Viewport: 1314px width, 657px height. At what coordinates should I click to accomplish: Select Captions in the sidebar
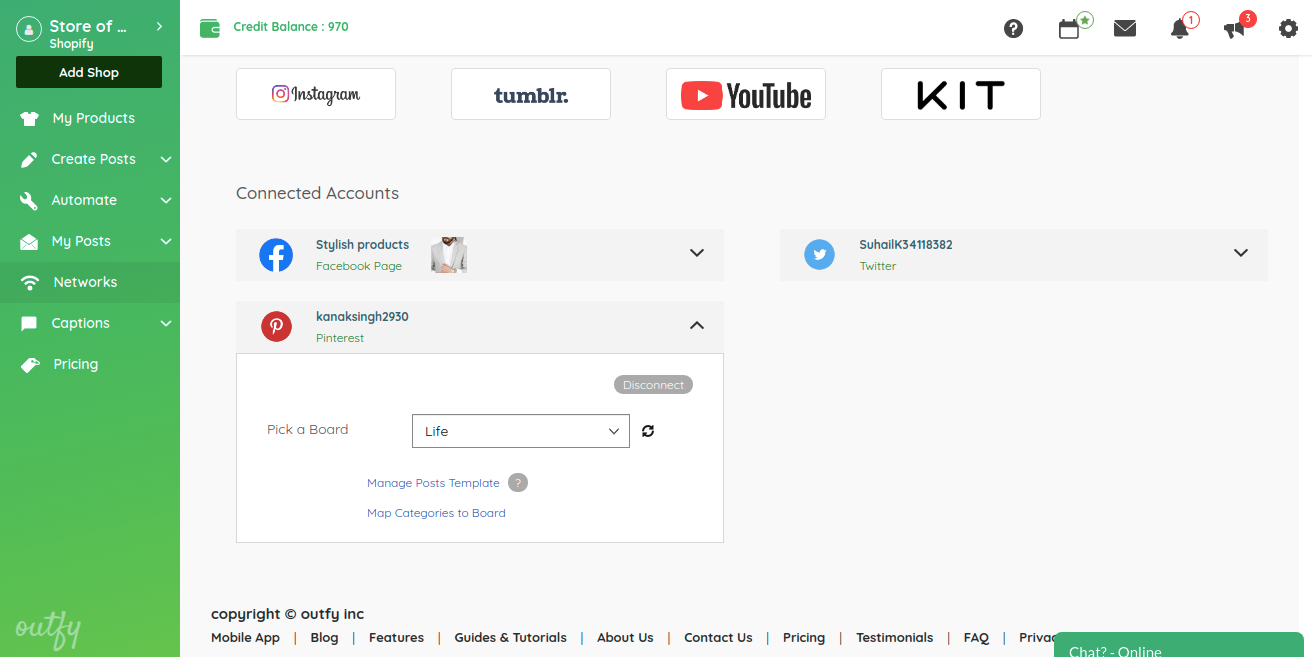click(80, 323)
